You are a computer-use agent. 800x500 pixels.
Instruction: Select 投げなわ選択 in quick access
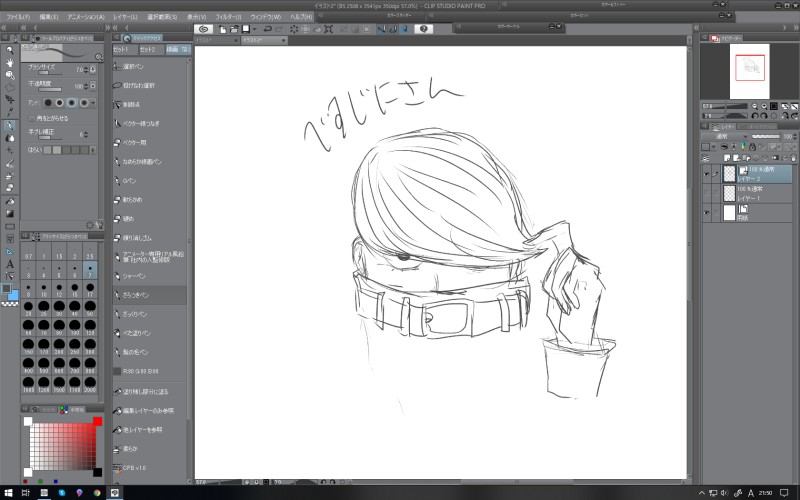pos(149,86)
